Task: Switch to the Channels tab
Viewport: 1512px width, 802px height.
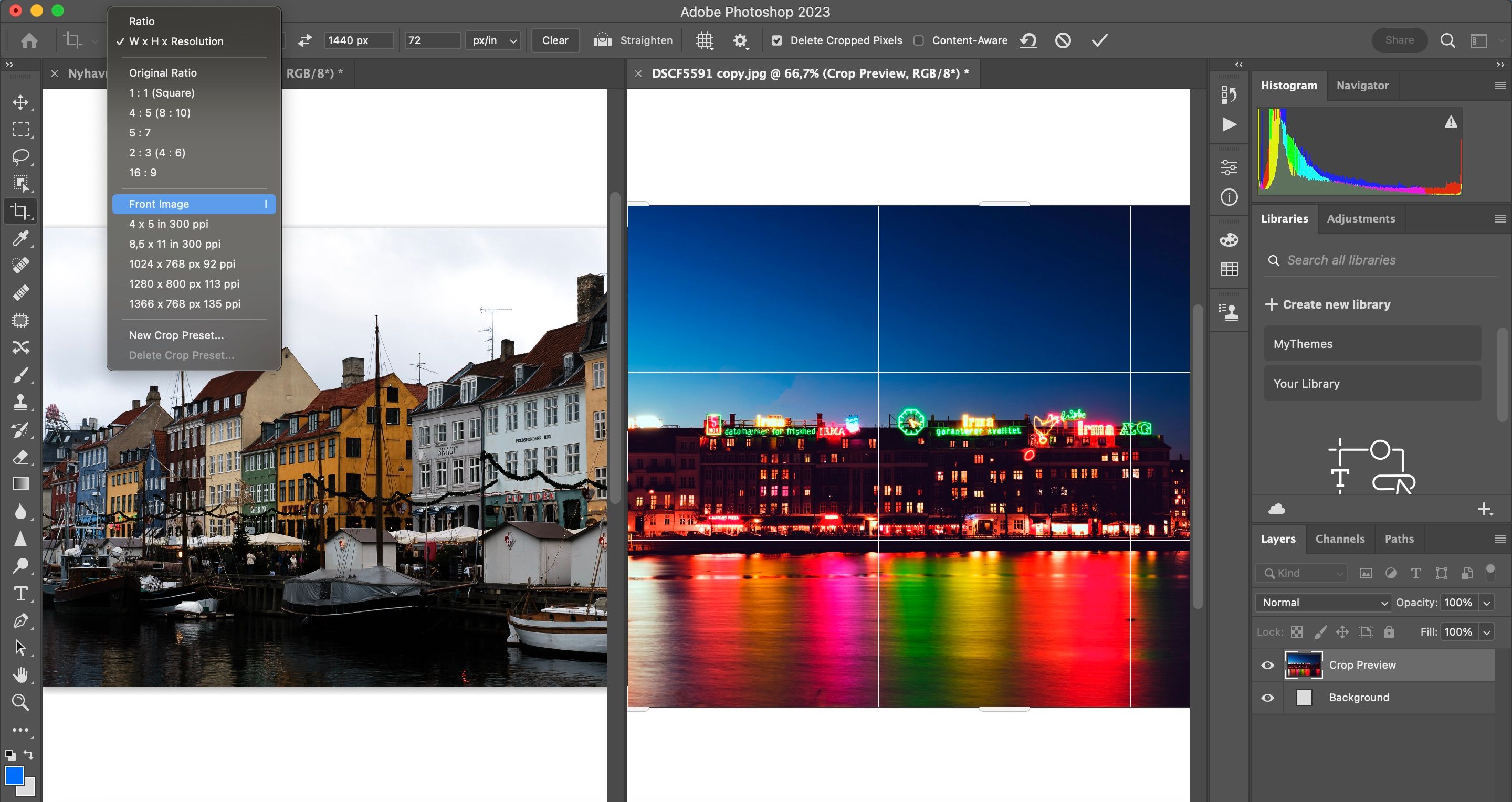Action: (x=1340, y=539)
